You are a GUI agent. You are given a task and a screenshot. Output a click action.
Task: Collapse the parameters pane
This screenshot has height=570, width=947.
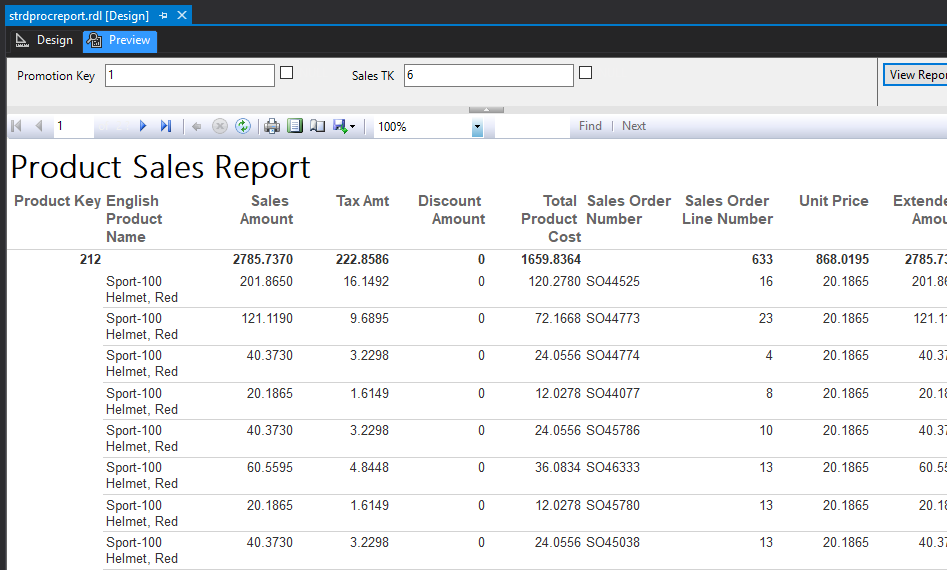point(486,110)
